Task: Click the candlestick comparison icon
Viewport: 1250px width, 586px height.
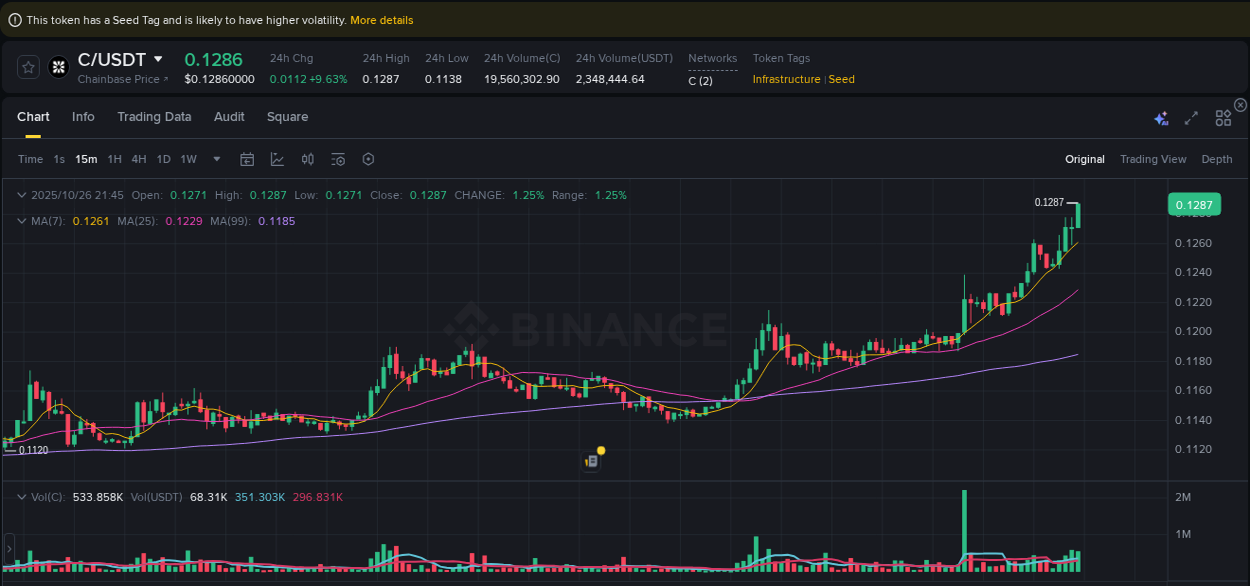Action: pos(308,159)
